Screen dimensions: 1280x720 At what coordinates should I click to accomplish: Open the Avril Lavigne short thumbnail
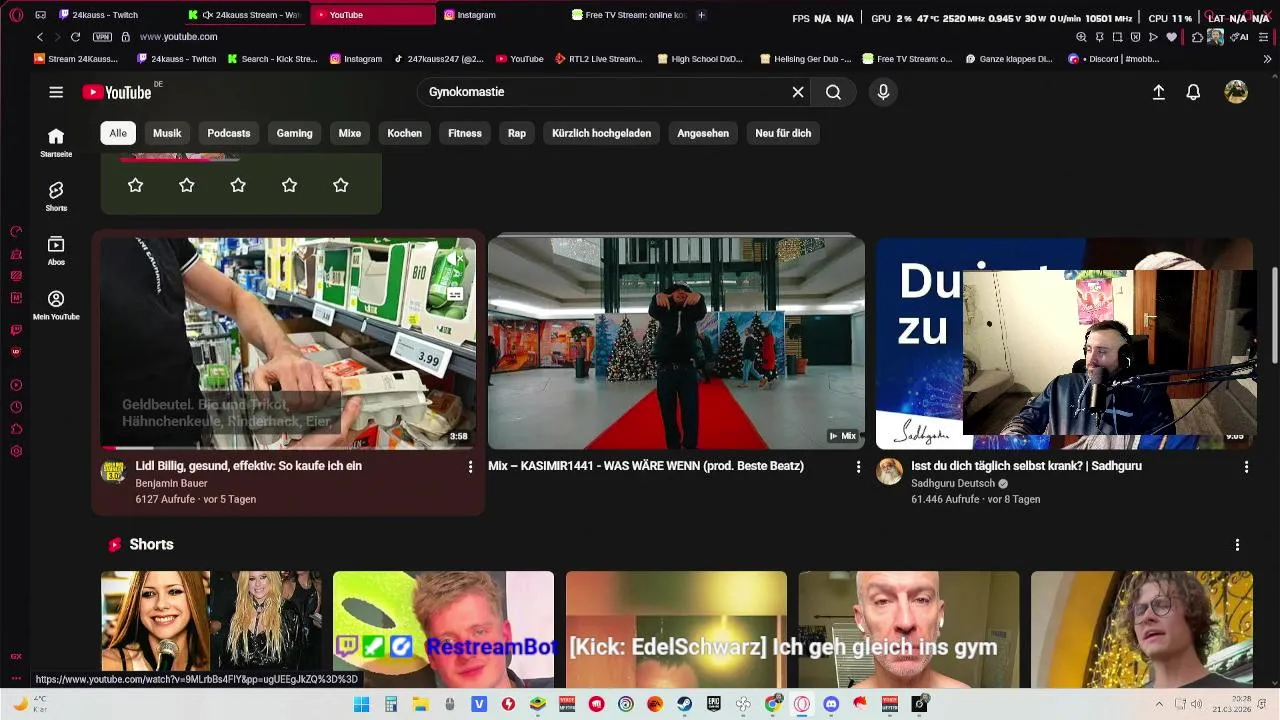(211, 629)
